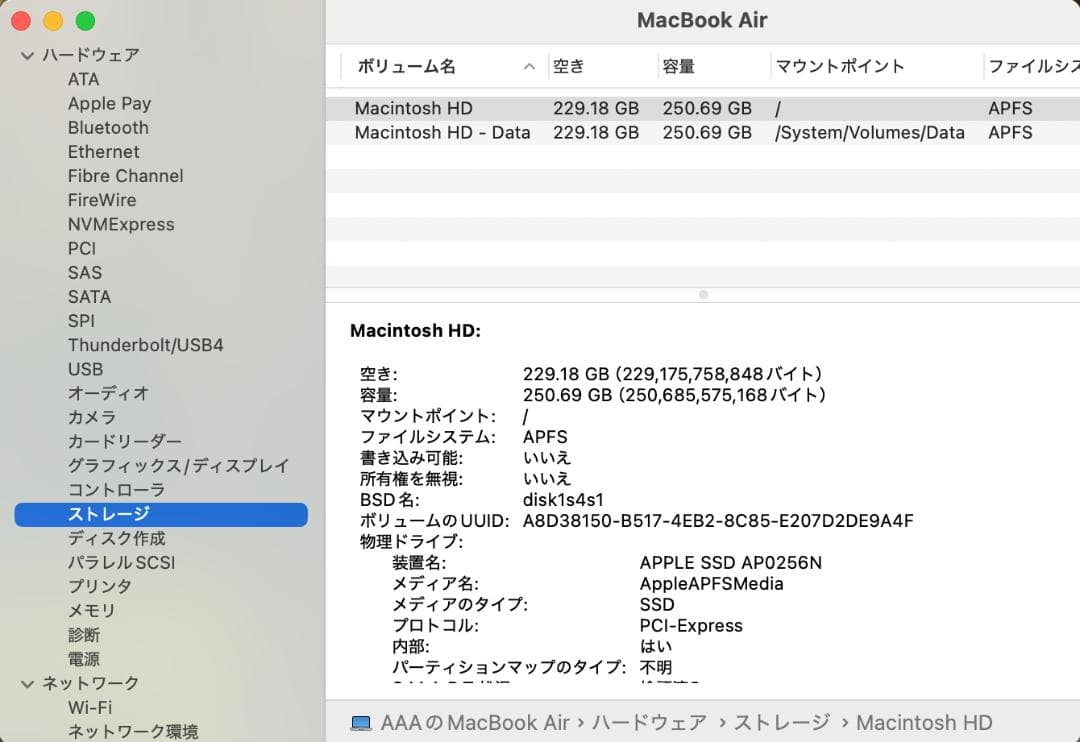
Task: Select 電源 in sidebar
Action: click(83, 659)
